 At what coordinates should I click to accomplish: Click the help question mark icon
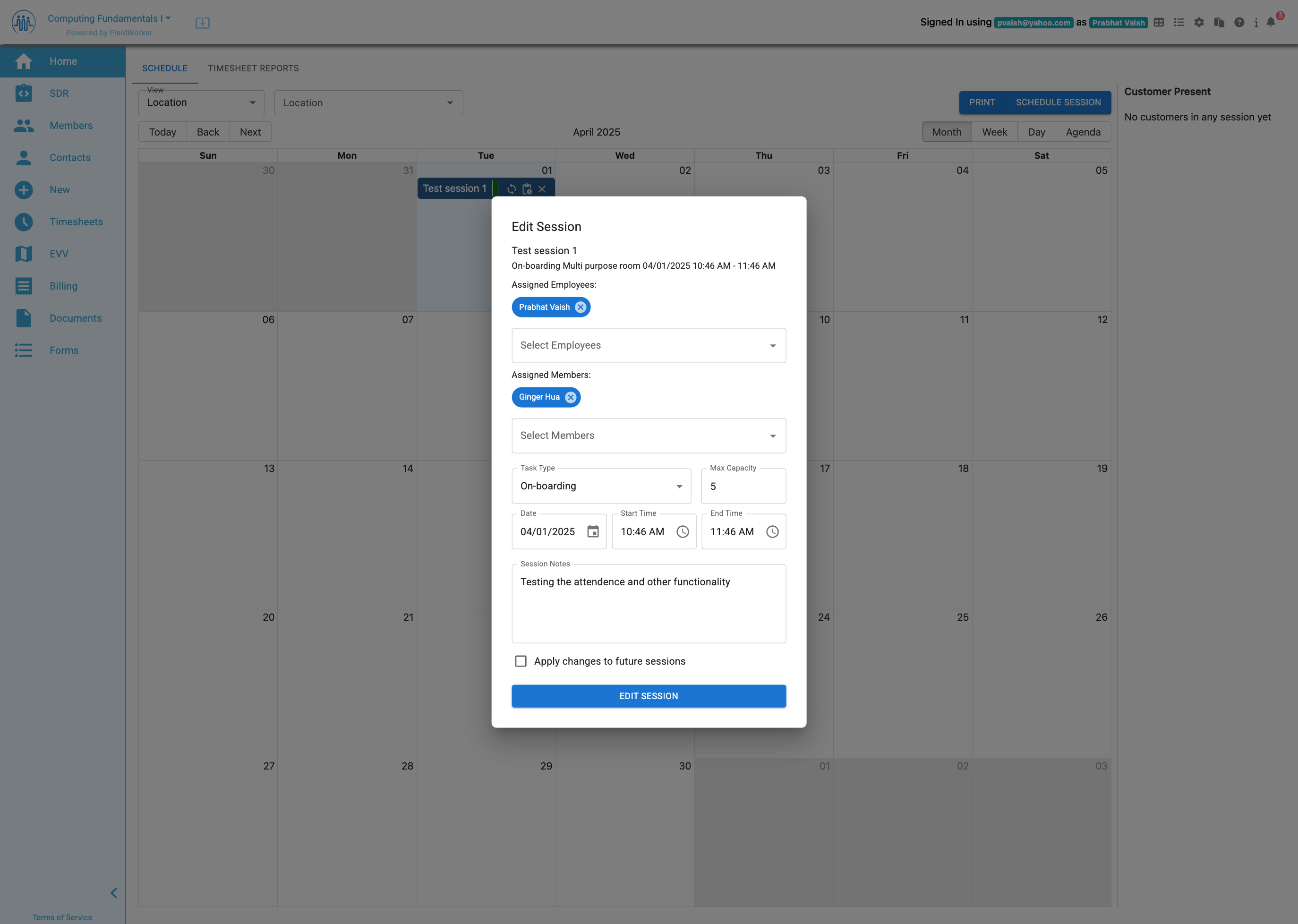1239,22
